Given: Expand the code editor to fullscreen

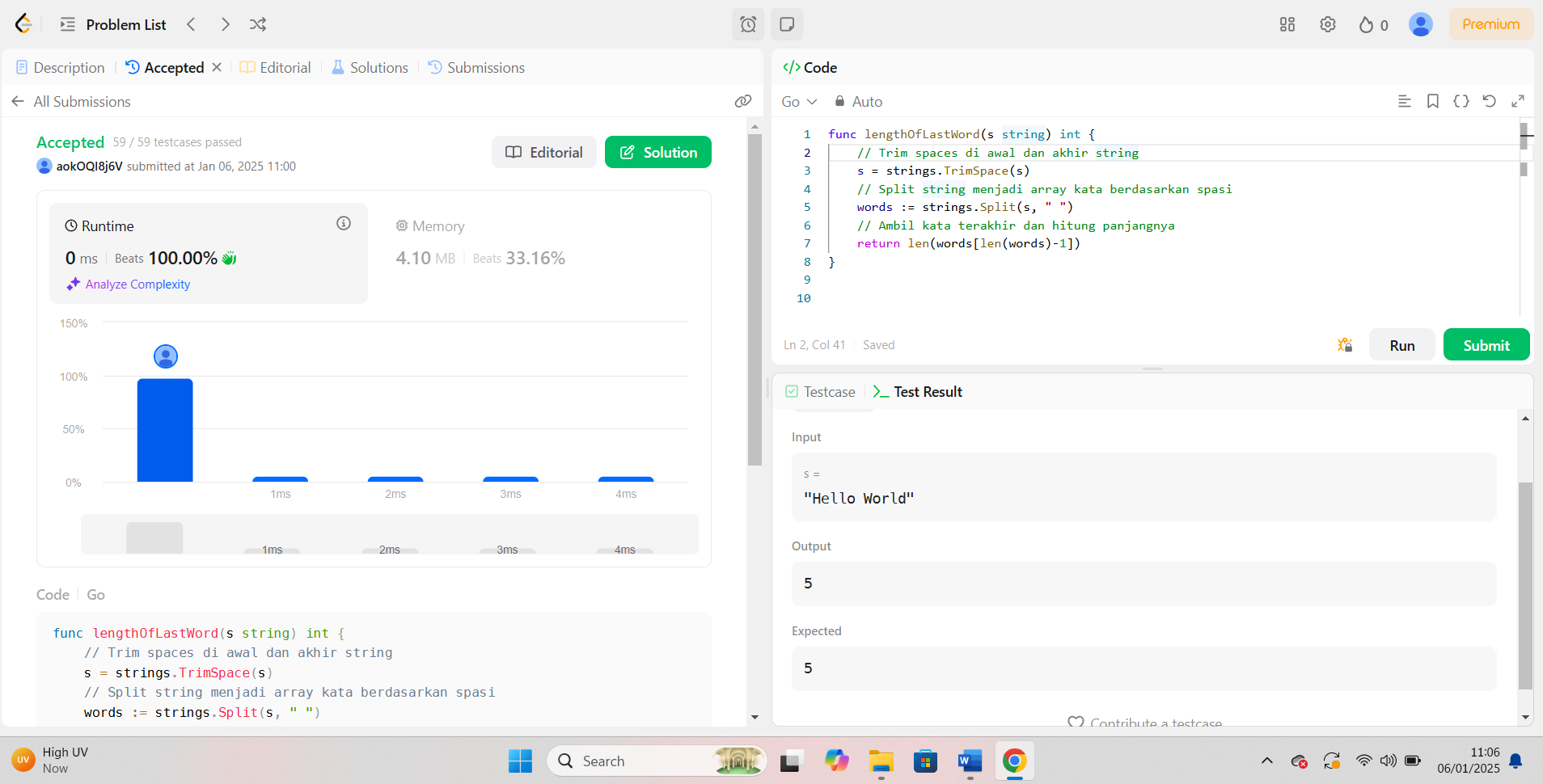Looking at the screenshot, I should click(x=1518, y=101).
